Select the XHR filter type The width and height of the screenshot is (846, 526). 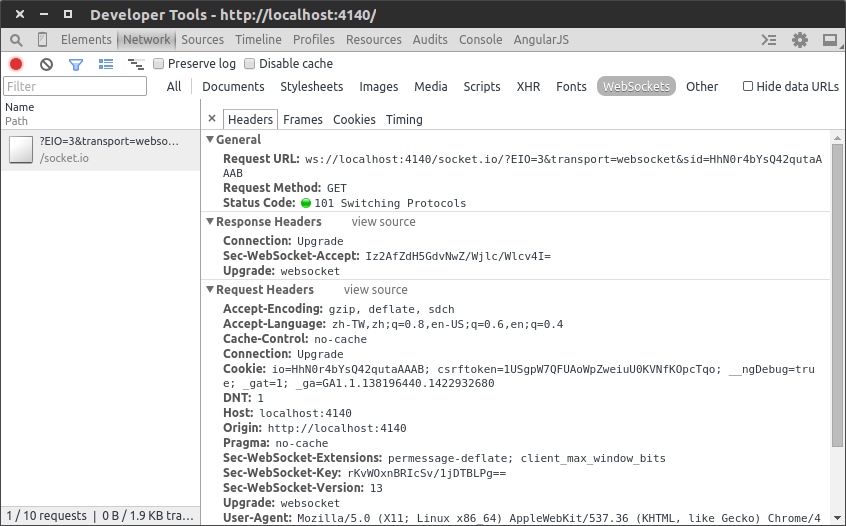(528, 87)
